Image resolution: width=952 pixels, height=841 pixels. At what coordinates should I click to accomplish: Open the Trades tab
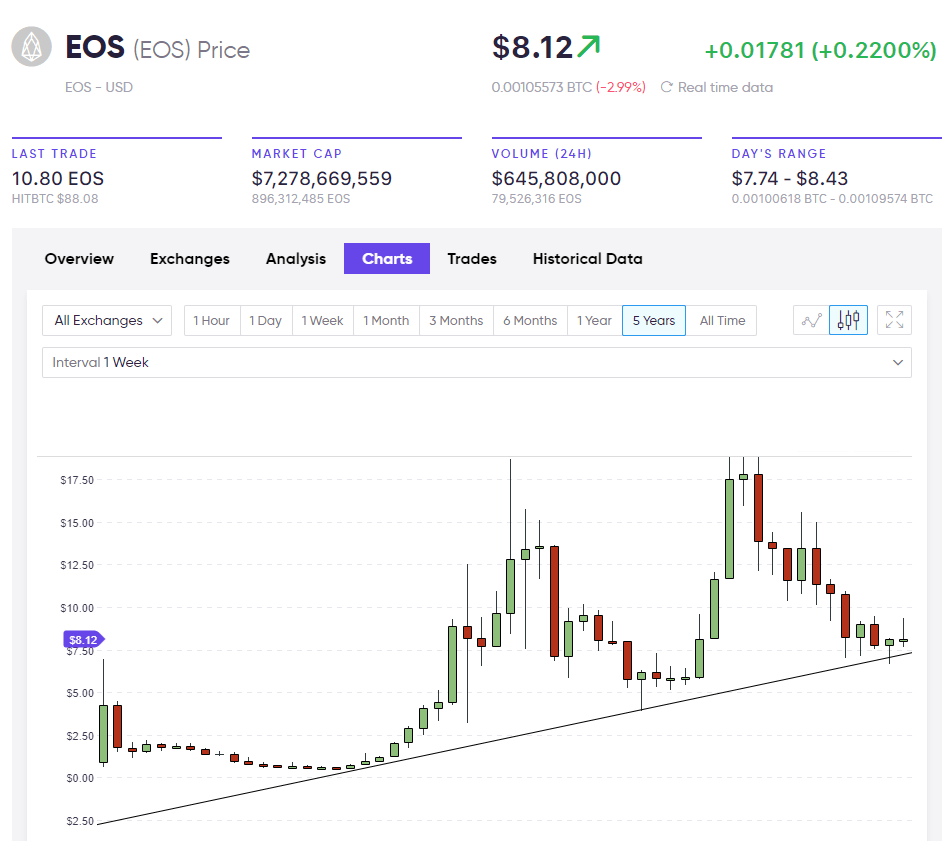point(472,258)
